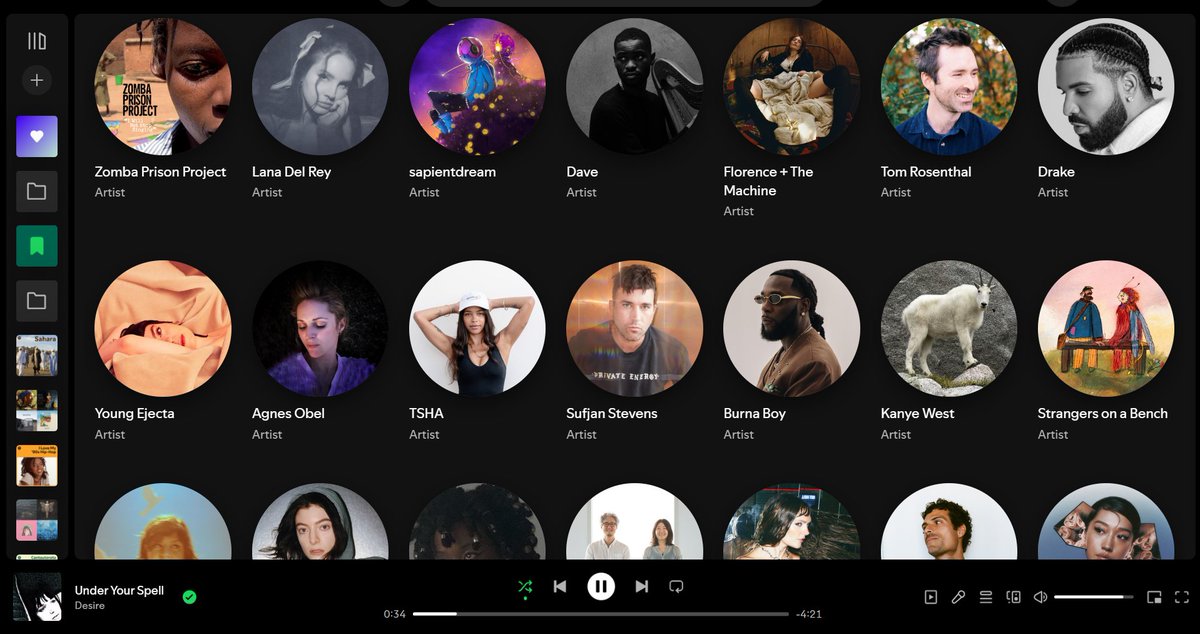Show lyrics with microphone icon

click(x=958, y=597)
